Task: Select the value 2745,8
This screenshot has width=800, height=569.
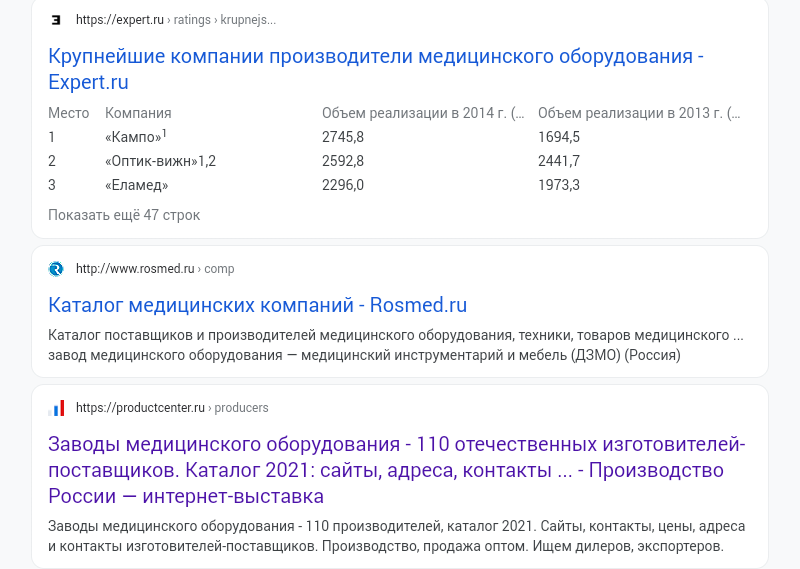Action: coord(343,137)
